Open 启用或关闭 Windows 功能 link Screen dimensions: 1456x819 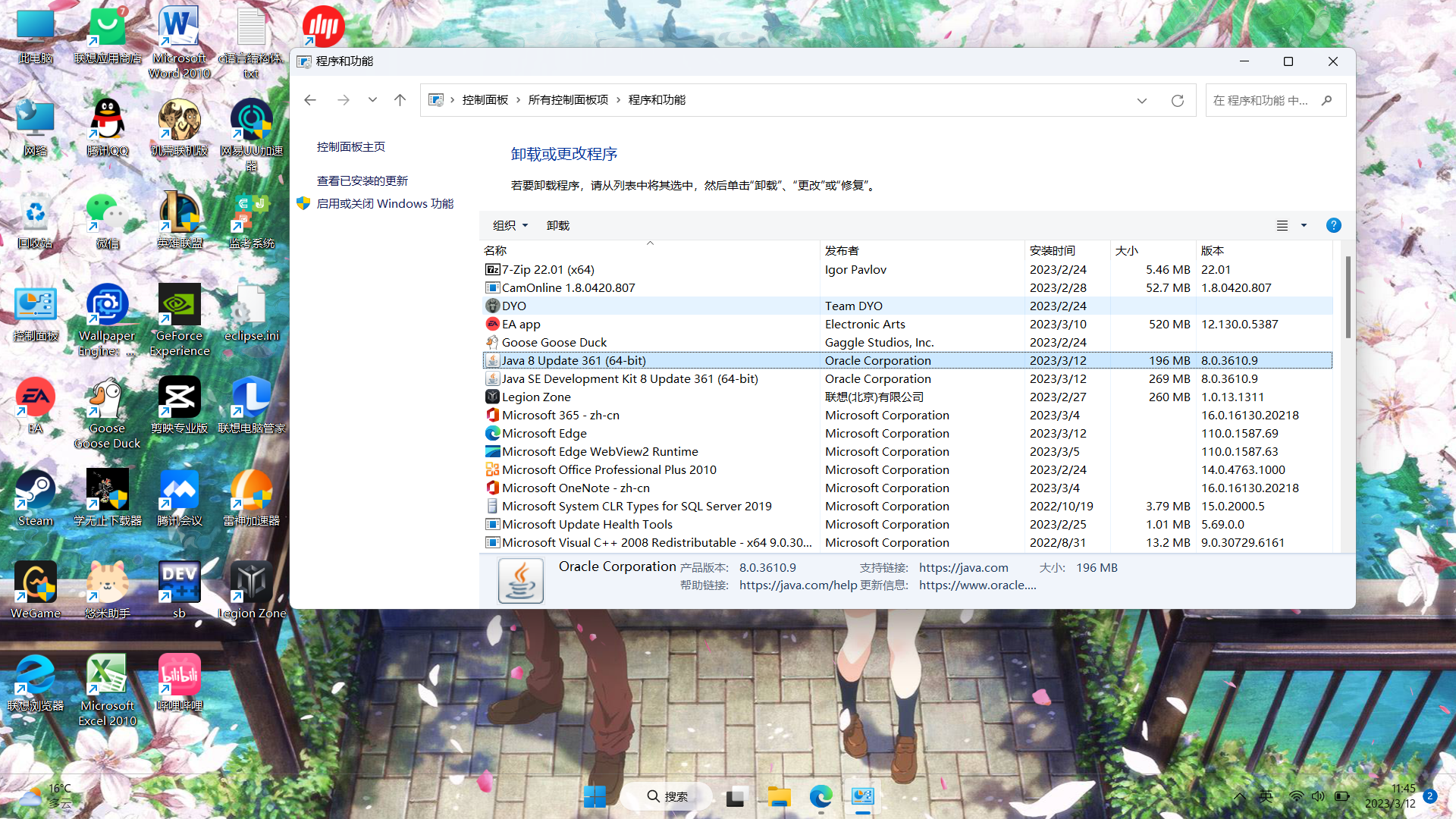pos(384,203)
